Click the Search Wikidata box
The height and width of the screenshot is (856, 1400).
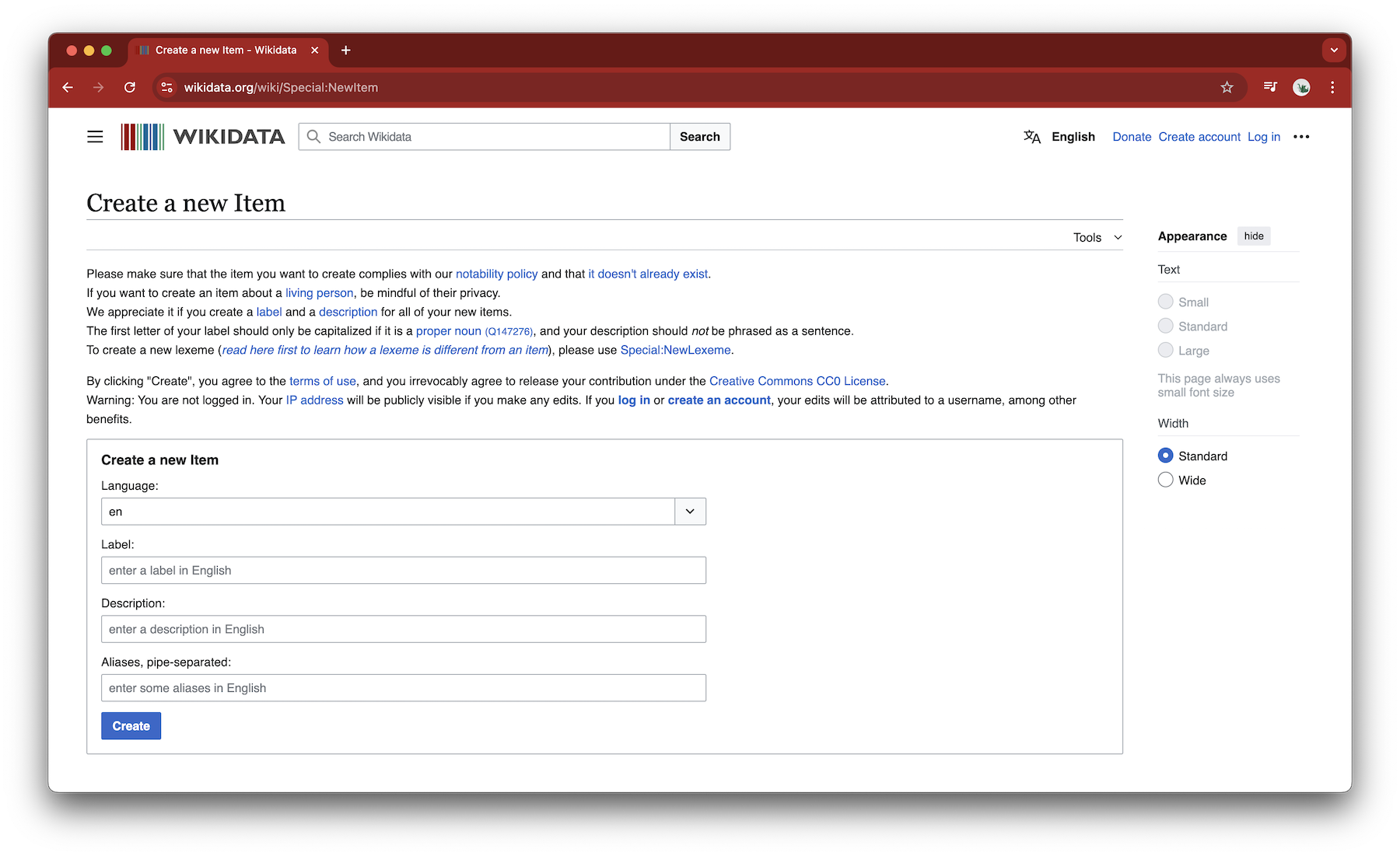485,137
